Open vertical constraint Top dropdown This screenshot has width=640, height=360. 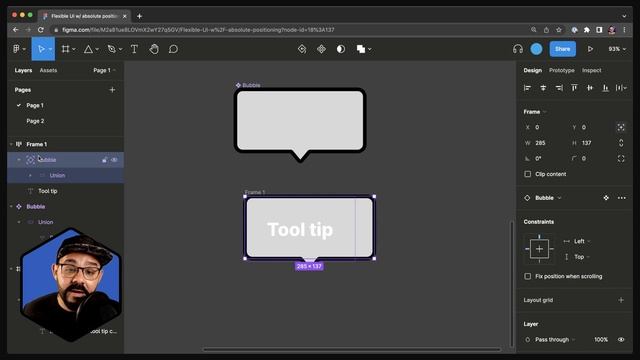click(x=582, y=257)
